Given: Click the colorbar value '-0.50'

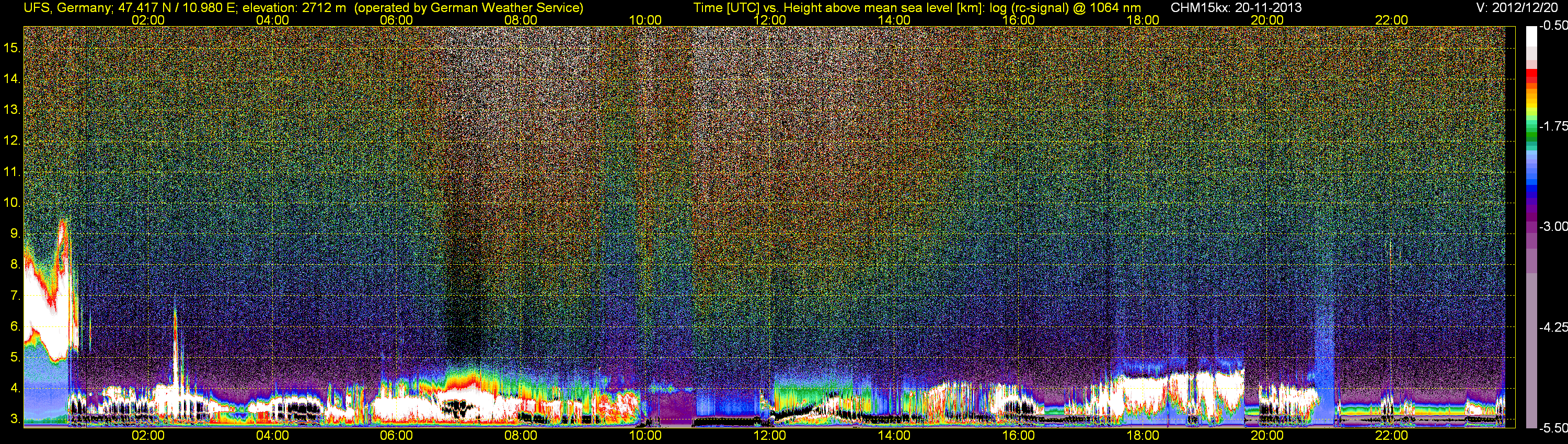Looking at the screenshot, I should [x=1553, y=26].
